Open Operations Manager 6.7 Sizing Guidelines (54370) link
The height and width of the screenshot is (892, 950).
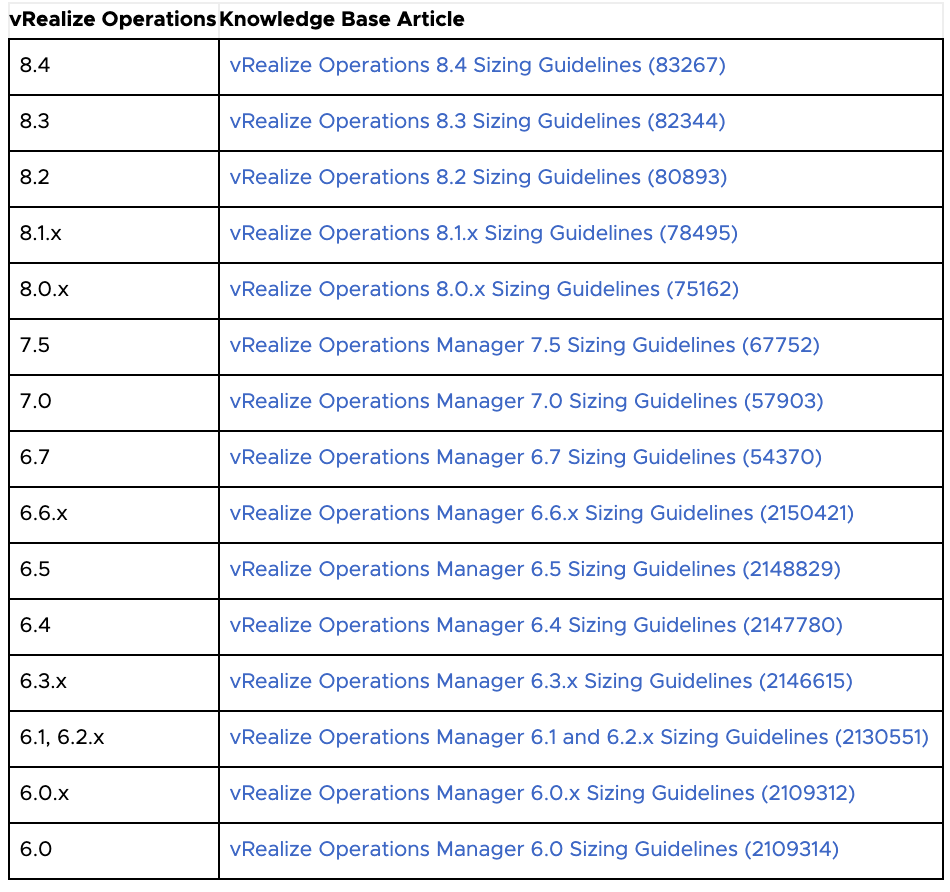click(x=526, y=457)
